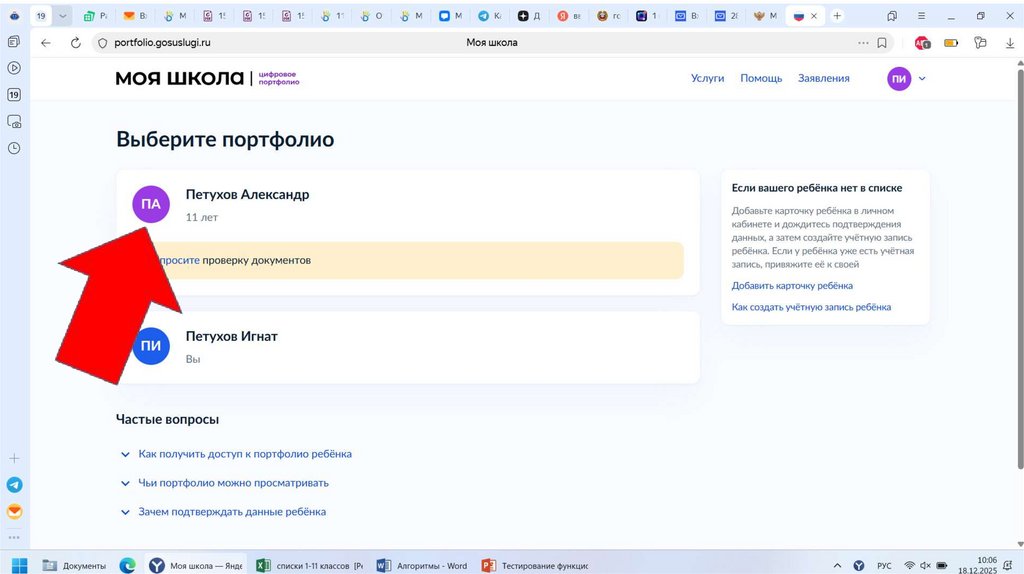Open the red adblock extension icon
The width and height of the screenshot is (1024, 574).
coord(922,42)
